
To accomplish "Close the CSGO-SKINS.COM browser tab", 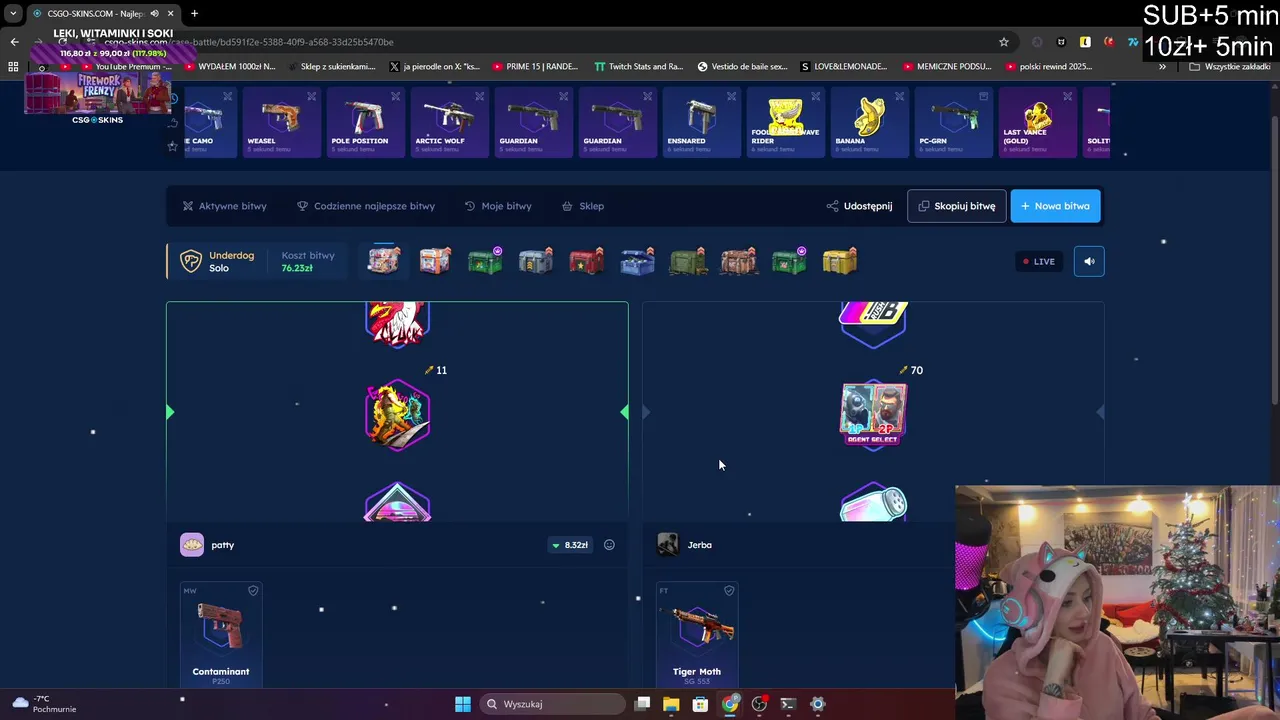I will point(171,13).
